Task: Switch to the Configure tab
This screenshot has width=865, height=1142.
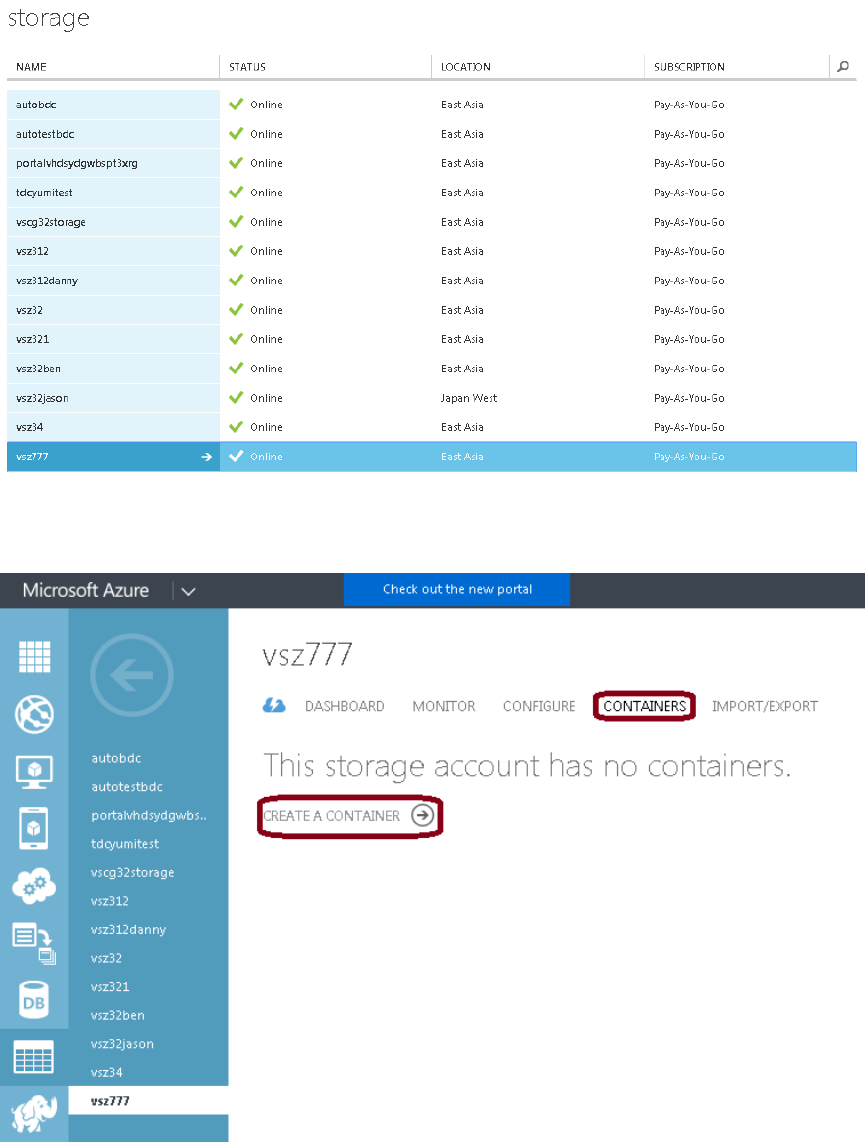Action: [x=539, y=706]
